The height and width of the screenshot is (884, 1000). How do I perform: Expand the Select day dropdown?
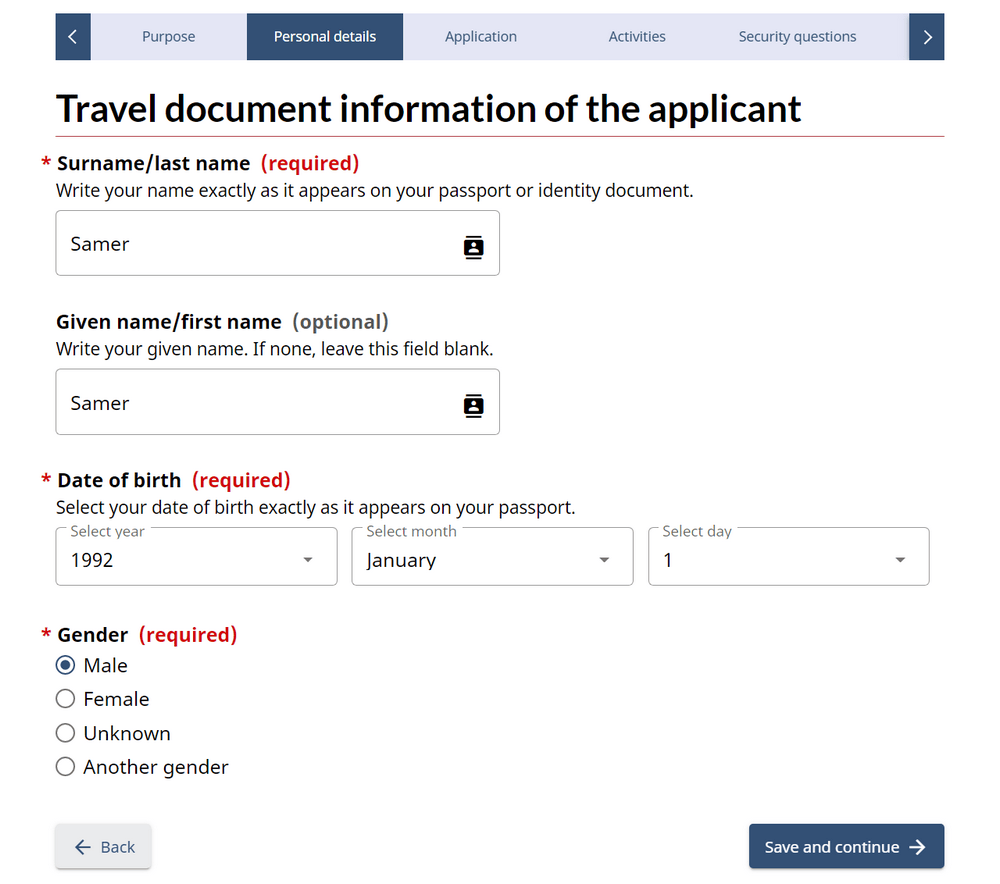tap(788, 560)
